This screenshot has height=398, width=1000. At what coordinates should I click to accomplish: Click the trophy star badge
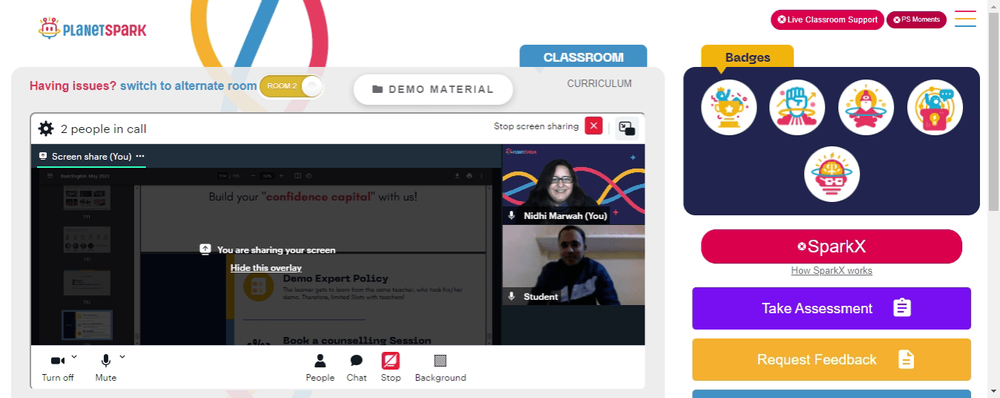pyautogui.click(x=729, y=107)
